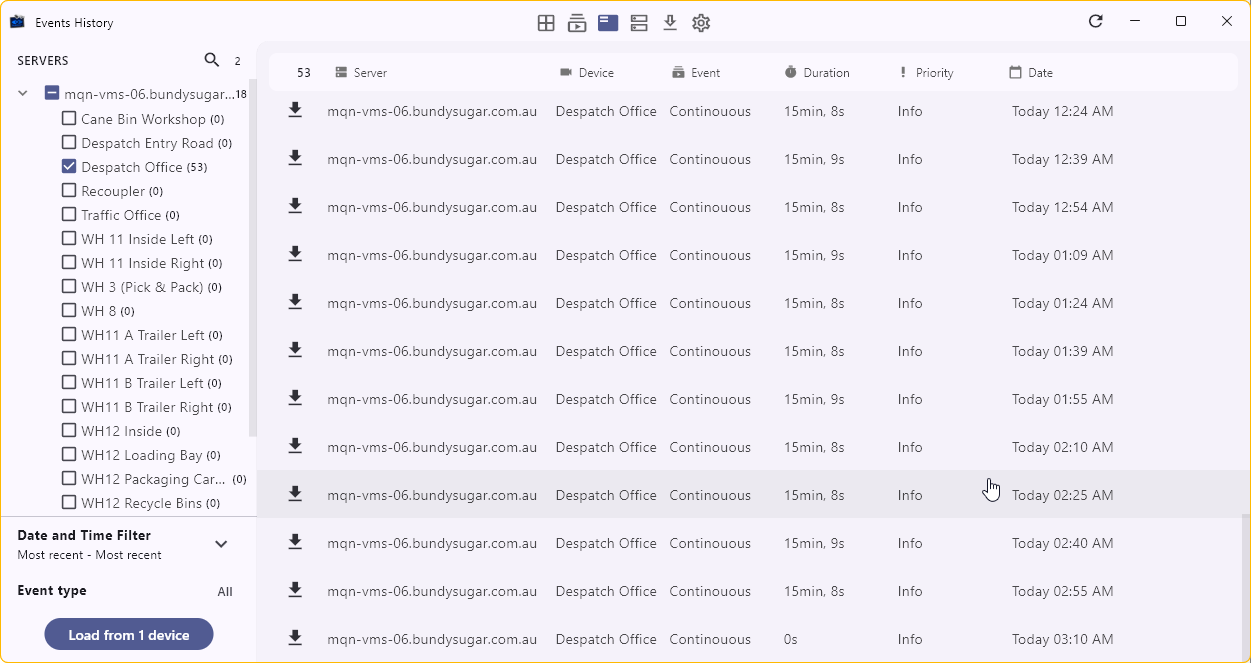Download the Today 12:24 AM event
The width and height of the screenshot is (1251, 663).
coord(295,110)
